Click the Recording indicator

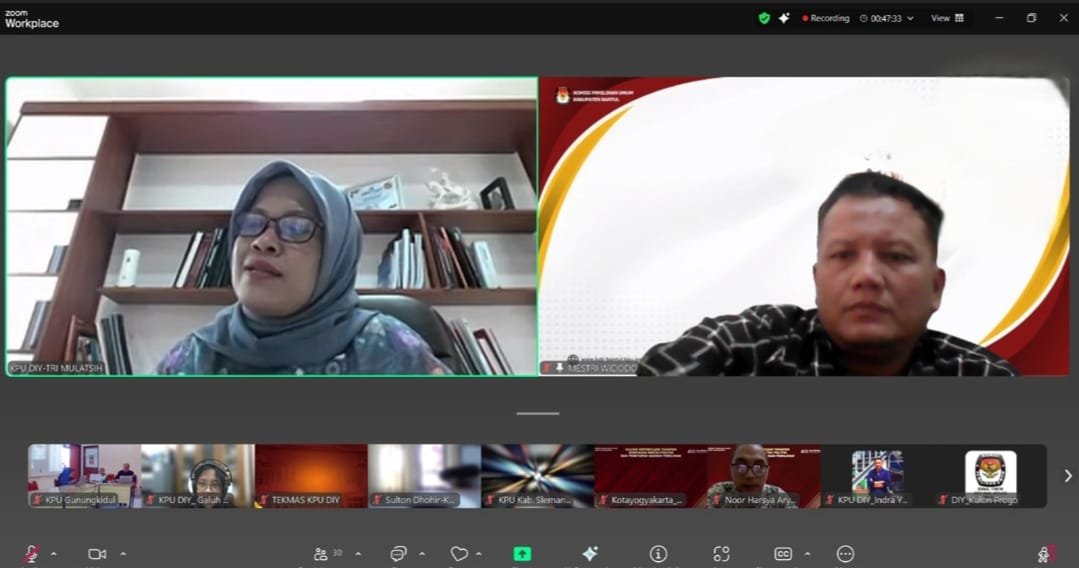[x=826, y=18]
